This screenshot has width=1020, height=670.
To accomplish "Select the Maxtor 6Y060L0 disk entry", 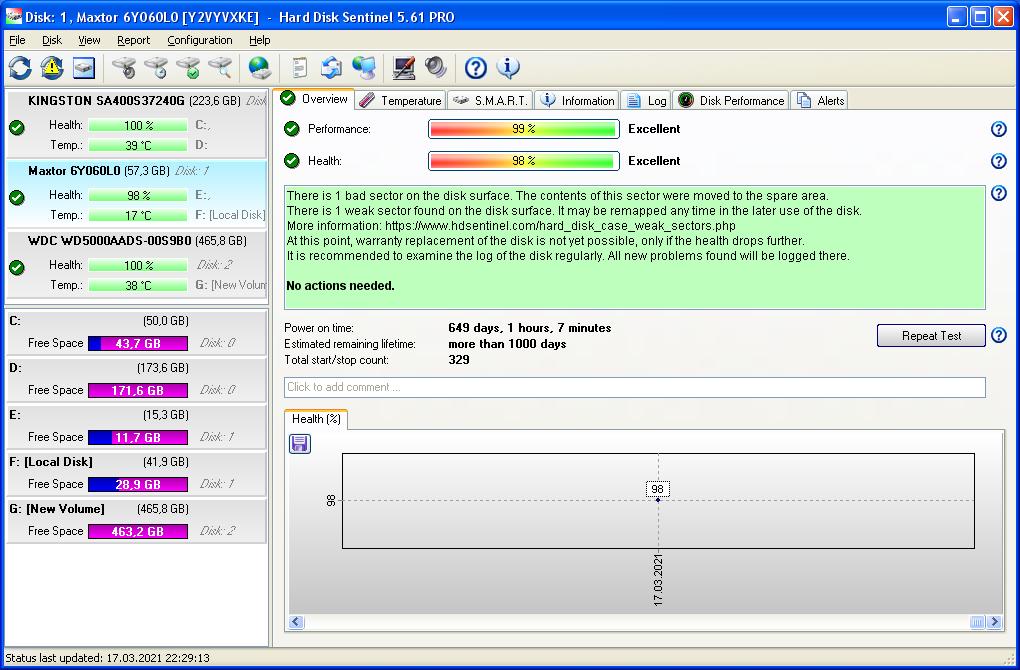I will click(x=136, y=193).
